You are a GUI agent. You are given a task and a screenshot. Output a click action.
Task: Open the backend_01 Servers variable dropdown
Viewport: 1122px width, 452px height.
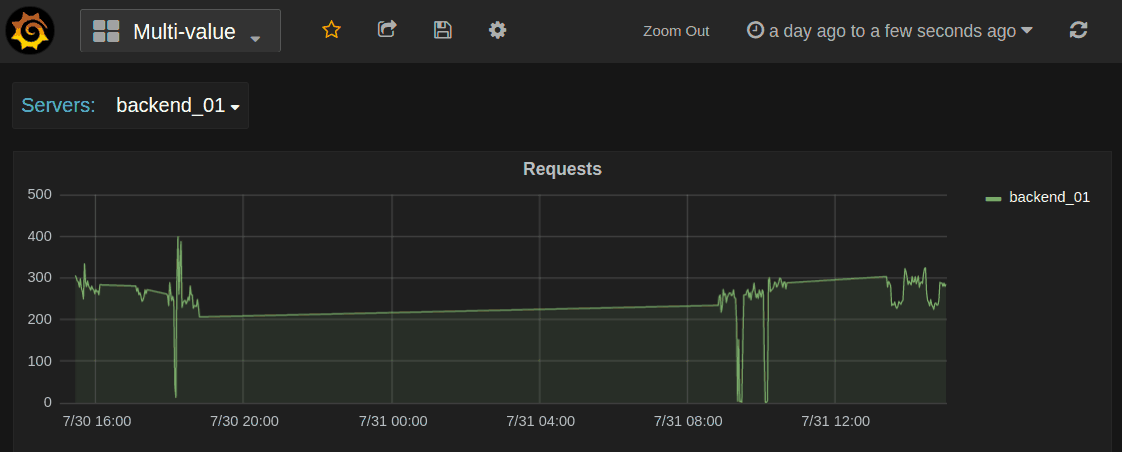178,106
